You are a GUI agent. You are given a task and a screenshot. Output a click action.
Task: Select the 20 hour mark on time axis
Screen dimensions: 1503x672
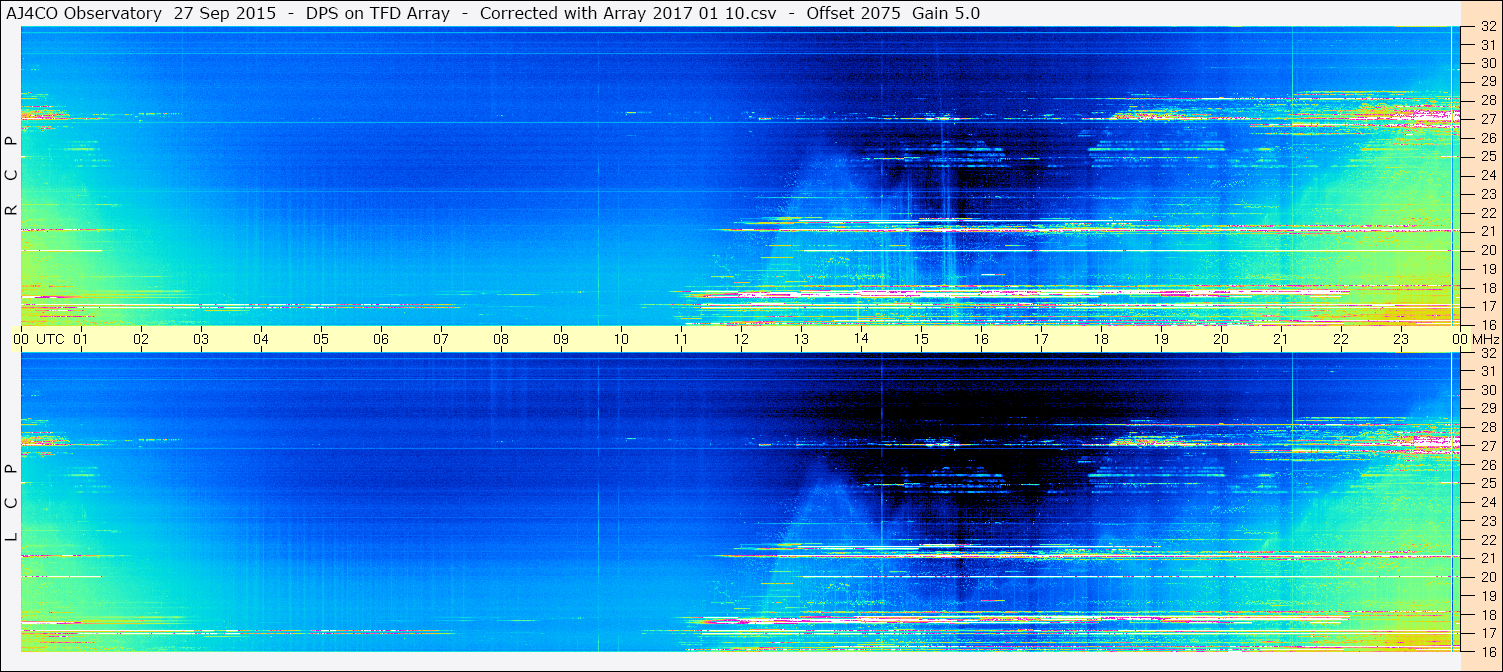[1221, 339]
